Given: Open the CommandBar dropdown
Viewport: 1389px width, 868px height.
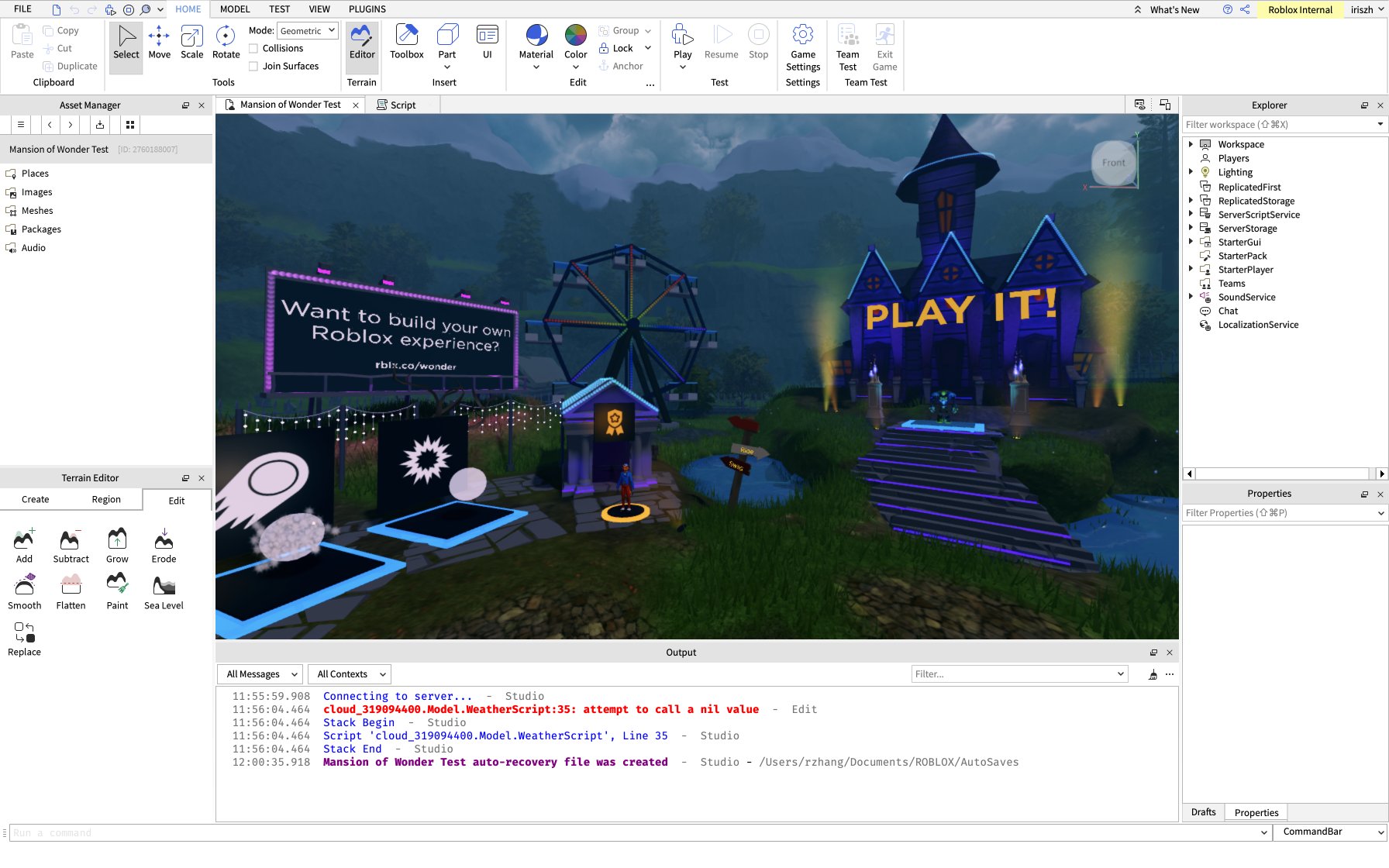Looking at the screenshot, I should click(1332, 832).
